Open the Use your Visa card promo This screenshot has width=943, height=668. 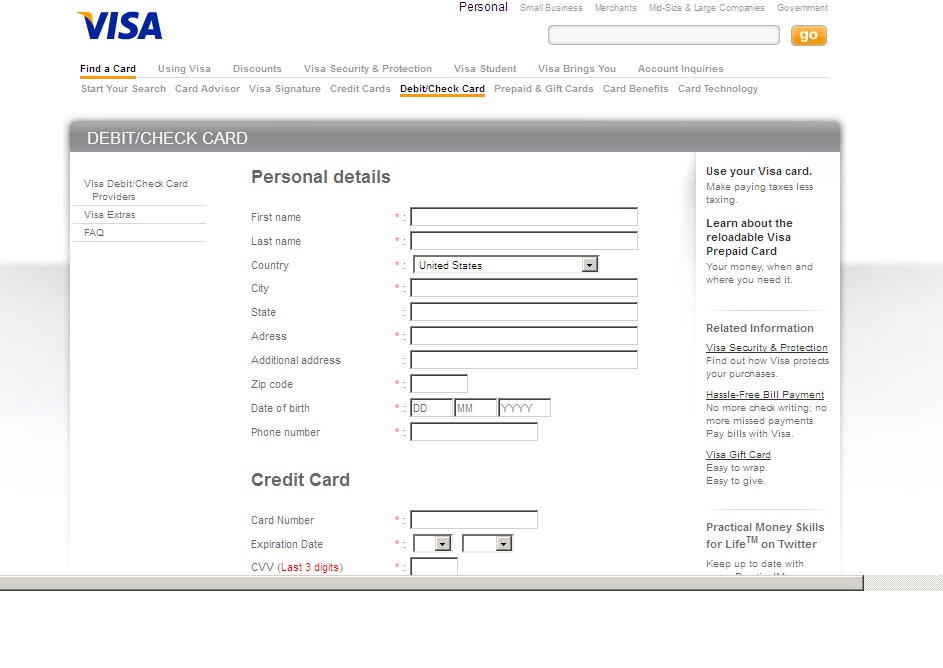pyautogui.click(x=759, y=171)
